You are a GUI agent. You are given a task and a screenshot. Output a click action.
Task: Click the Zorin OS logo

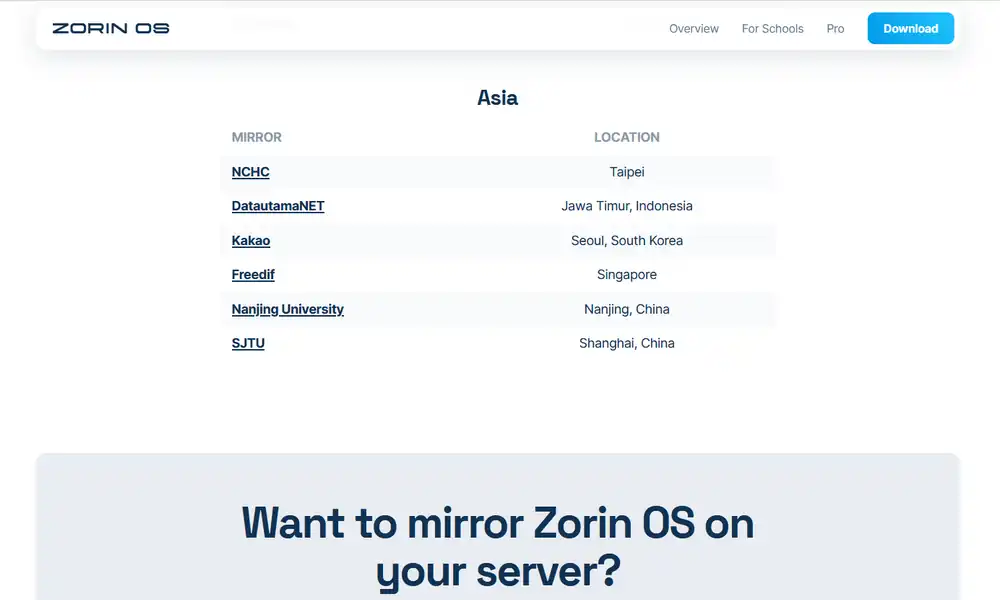coord(111,28)
